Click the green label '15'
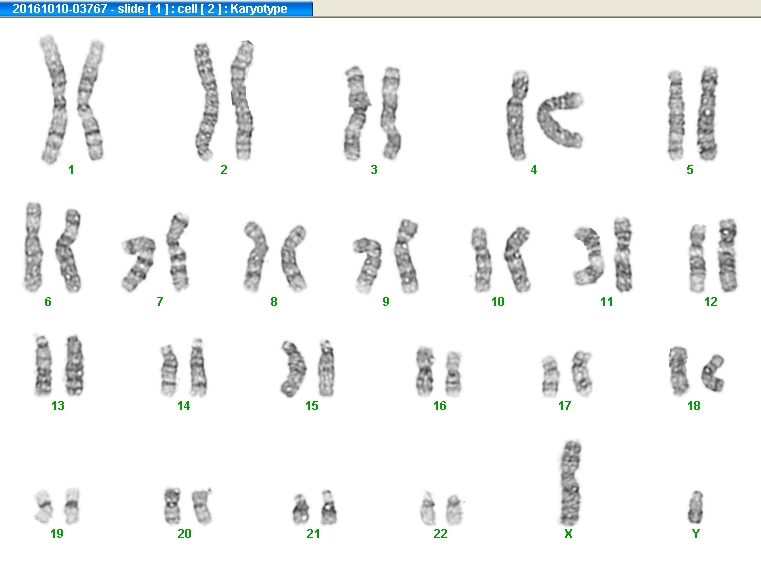The width and height of the screenshot is (761, 585). 312,406
